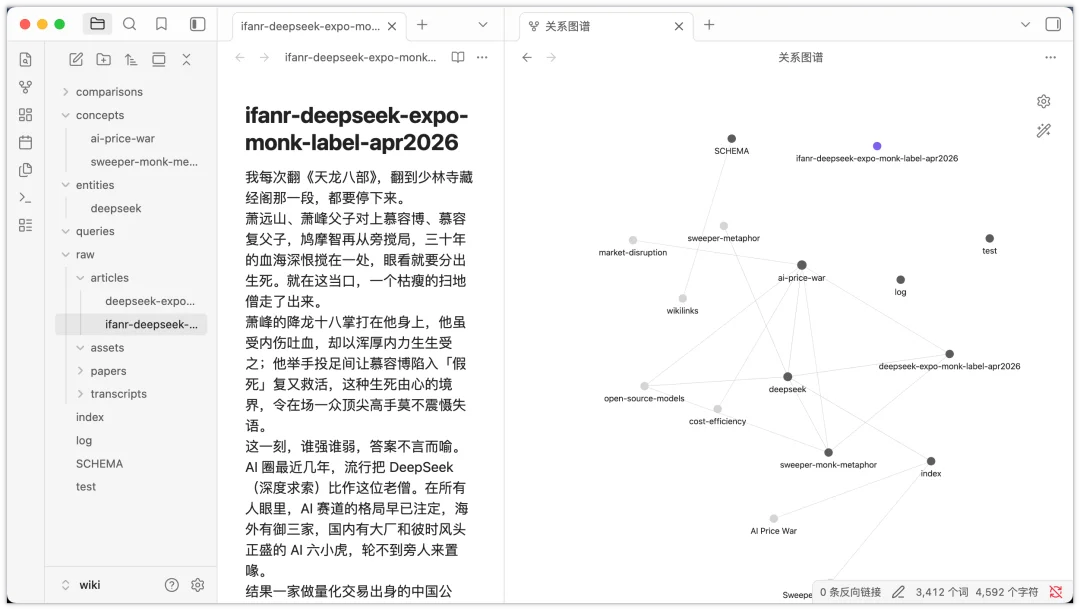1080x610 pixels.
Task: Click the red sync icon in status bar
Action: (x=1057, y=591)
